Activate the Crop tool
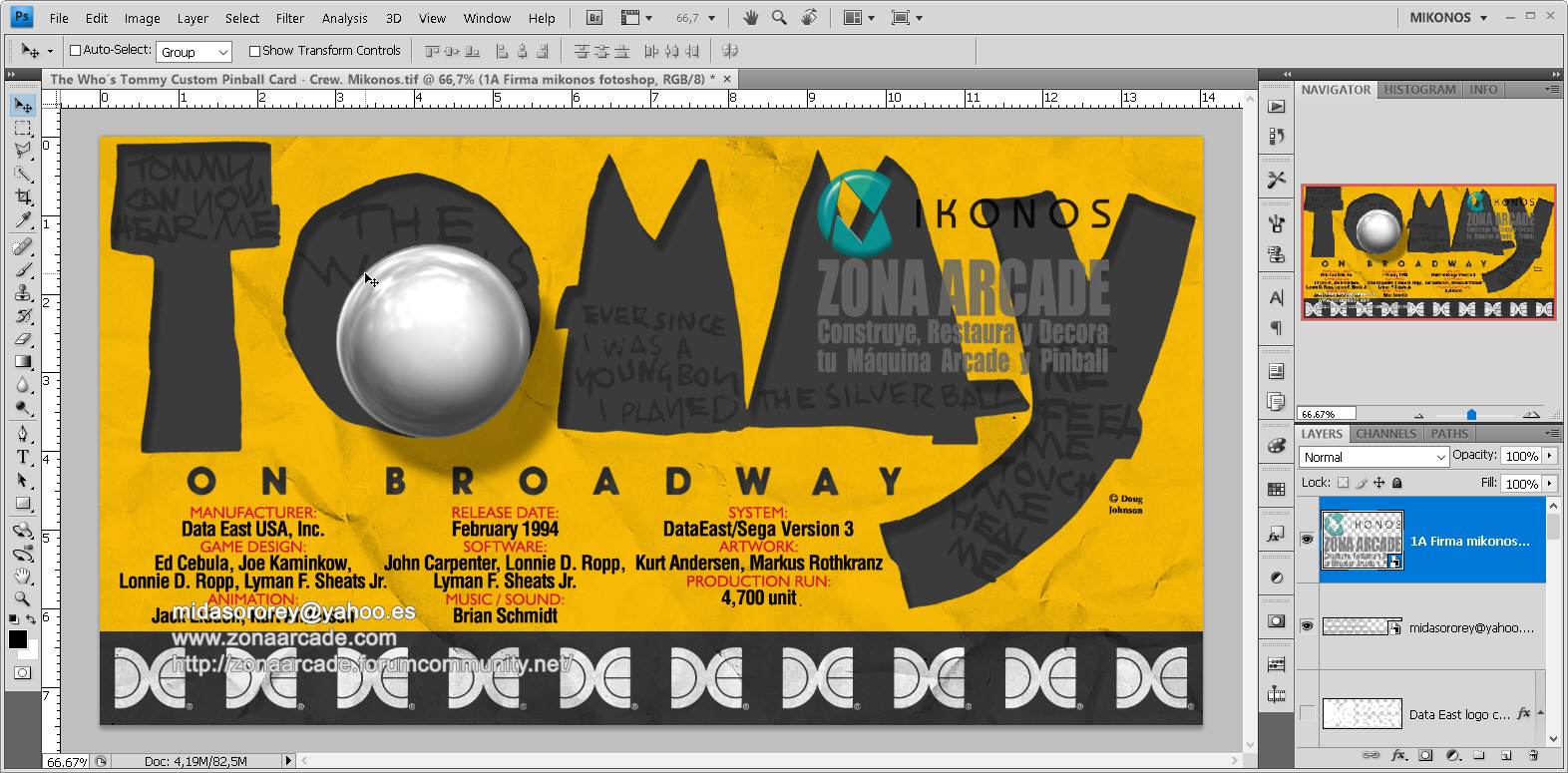Screen dimensions: 1568x773 click(x=23, y=197)
